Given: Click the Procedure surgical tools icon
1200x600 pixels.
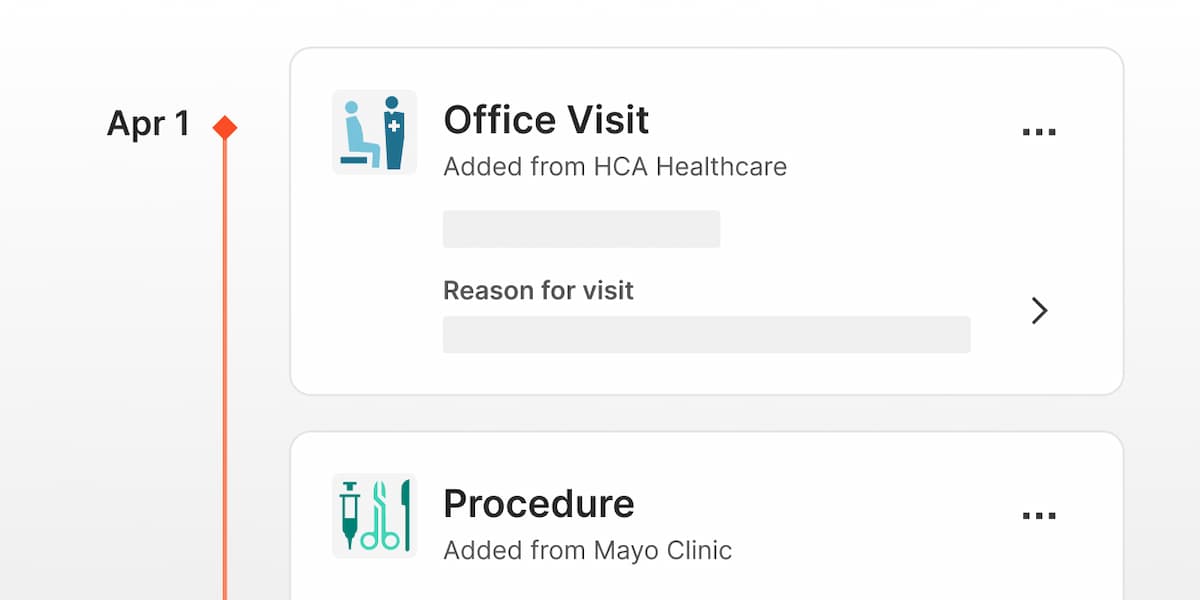Looking at the screenshot, I should coord(374,515).
